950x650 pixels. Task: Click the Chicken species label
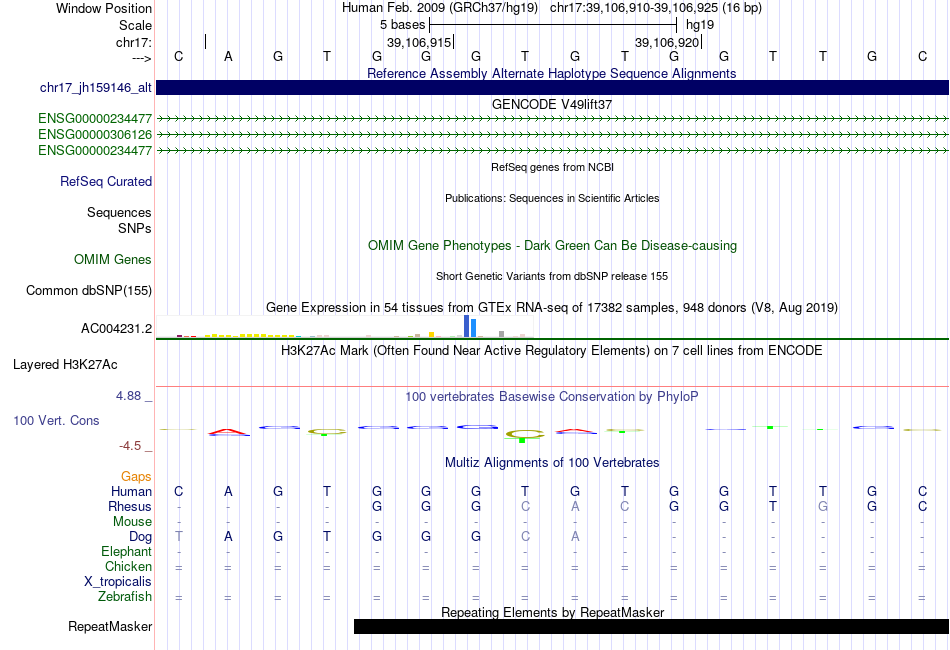[x=128, y=566]
